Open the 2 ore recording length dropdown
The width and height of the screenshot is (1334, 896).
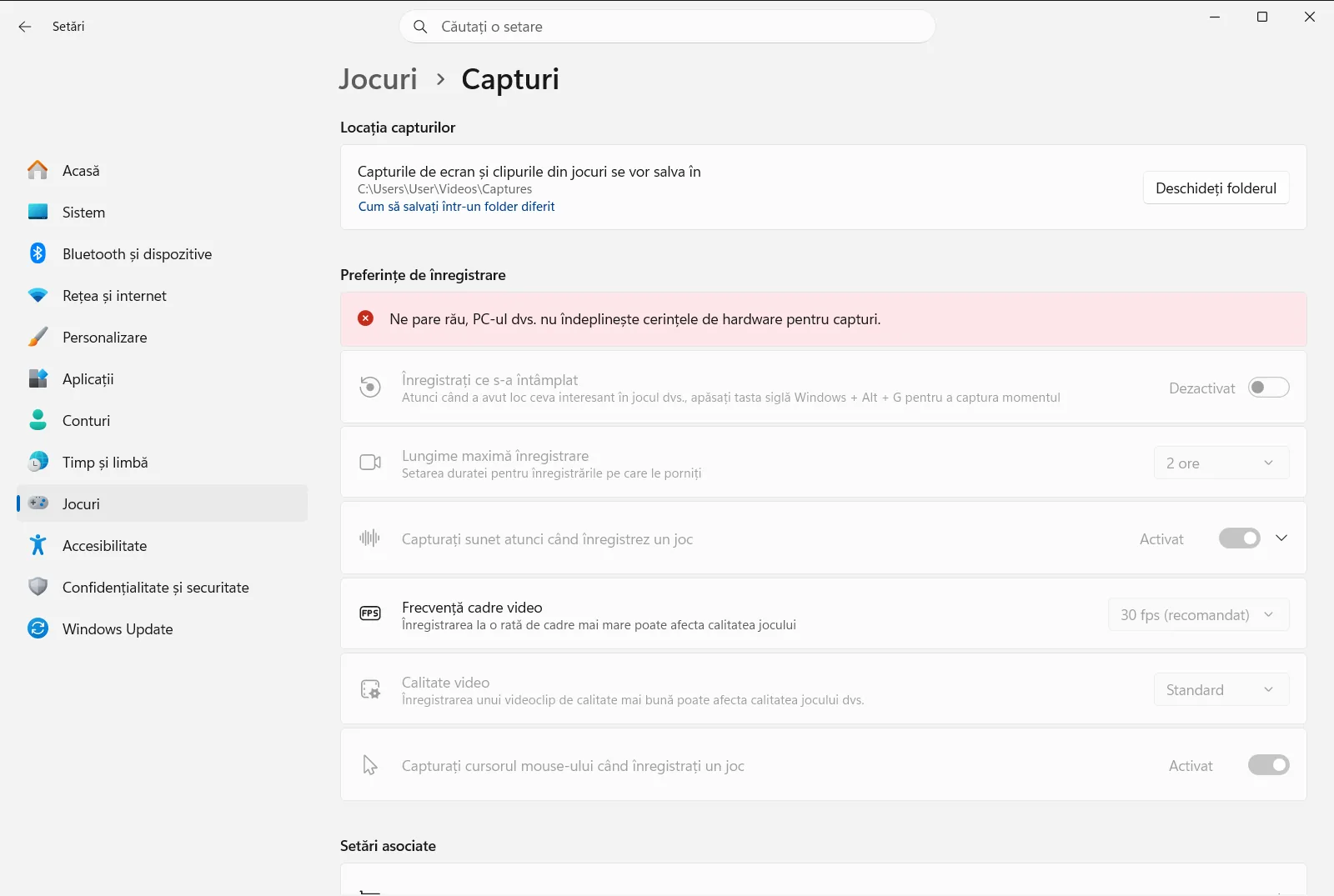pyautogui.click(x=1221, y=463)
